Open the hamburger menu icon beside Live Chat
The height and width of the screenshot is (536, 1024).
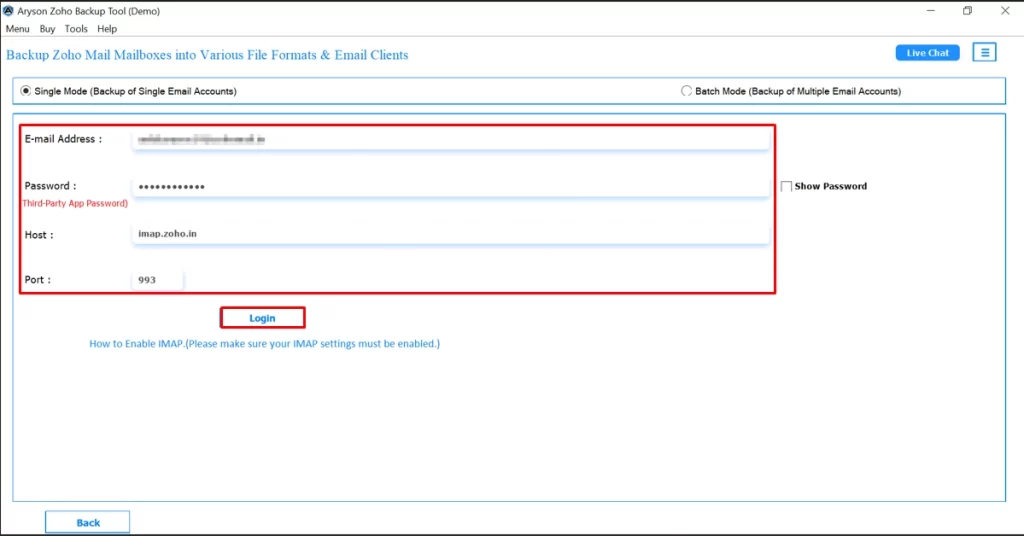pyautogui.click(x=984, y=52)
